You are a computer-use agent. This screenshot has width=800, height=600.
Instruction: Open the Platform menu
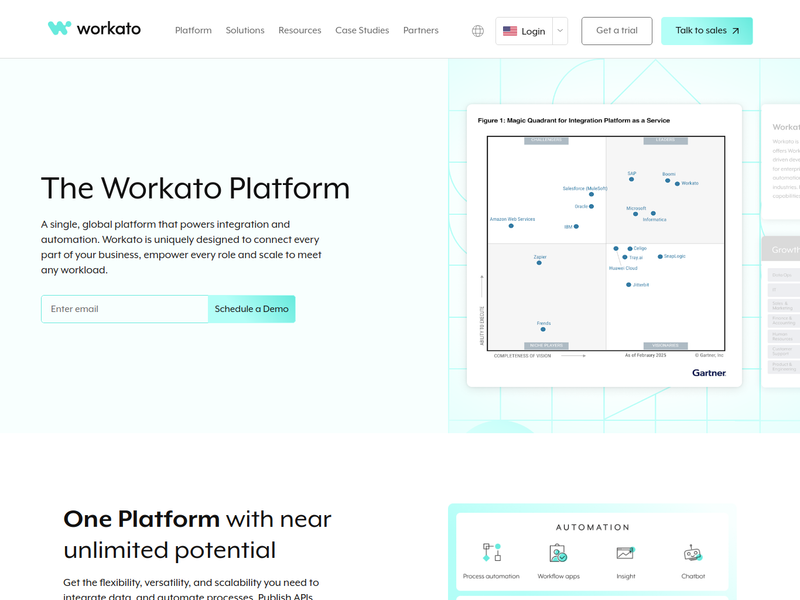click(193, 31)
